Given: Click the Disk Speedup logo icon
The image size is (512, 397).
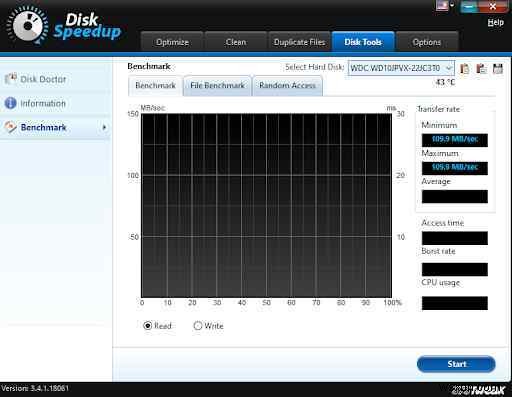Looking at the screenshot, I should tap(27, 25).
